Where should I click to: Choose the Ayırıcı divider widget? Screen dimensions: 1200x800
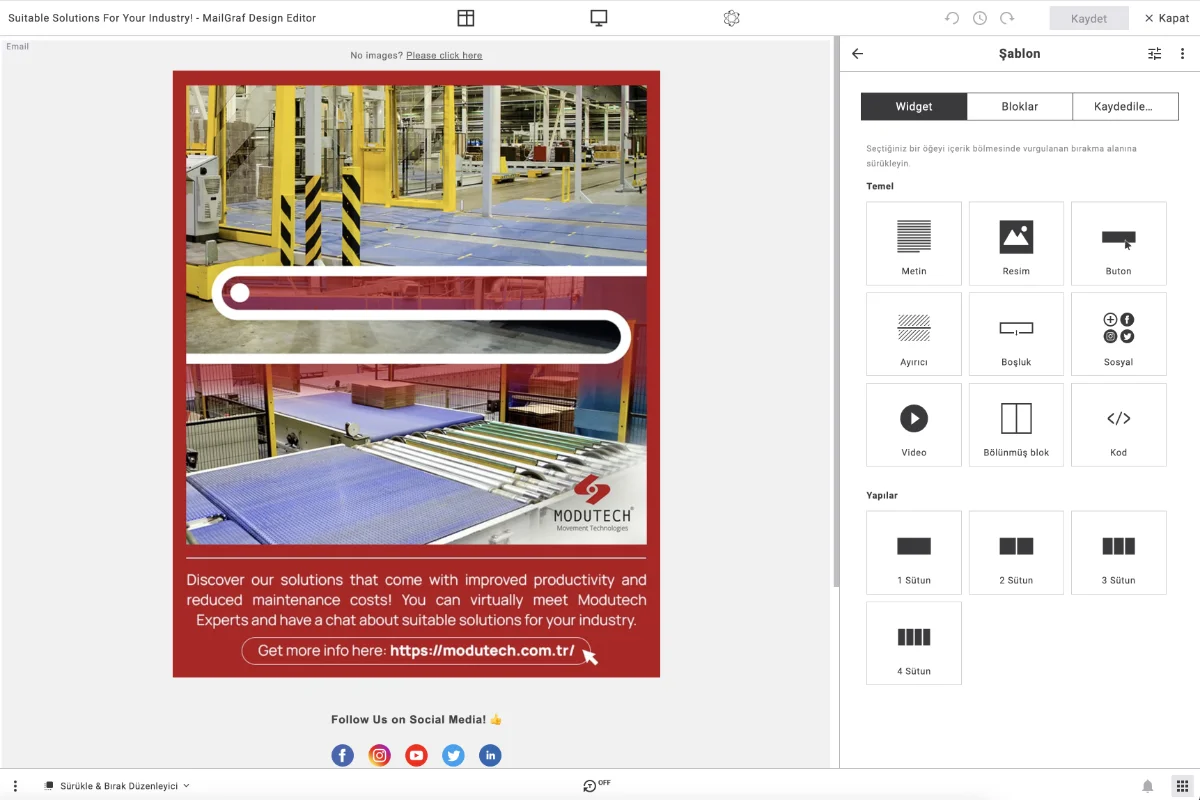point(914,334)
